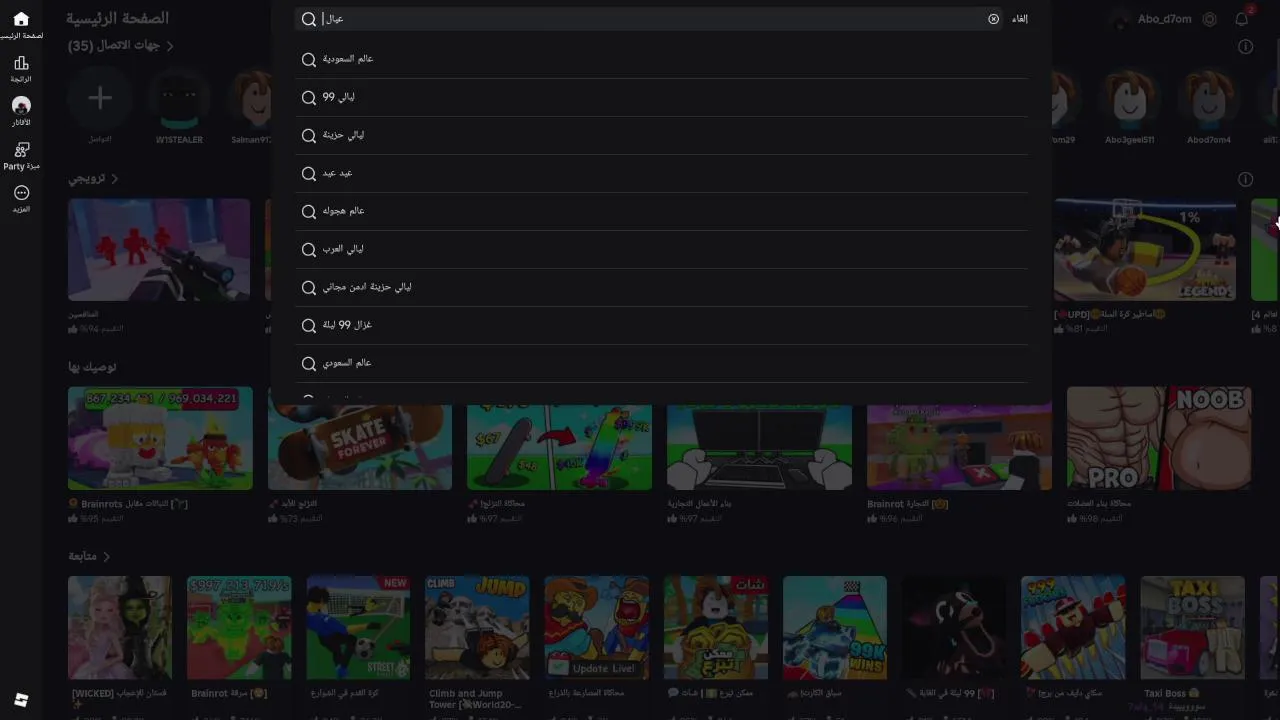Click Taxi Boss game title text
This screenshot has height=720, width=1280.
(1172, 693)
